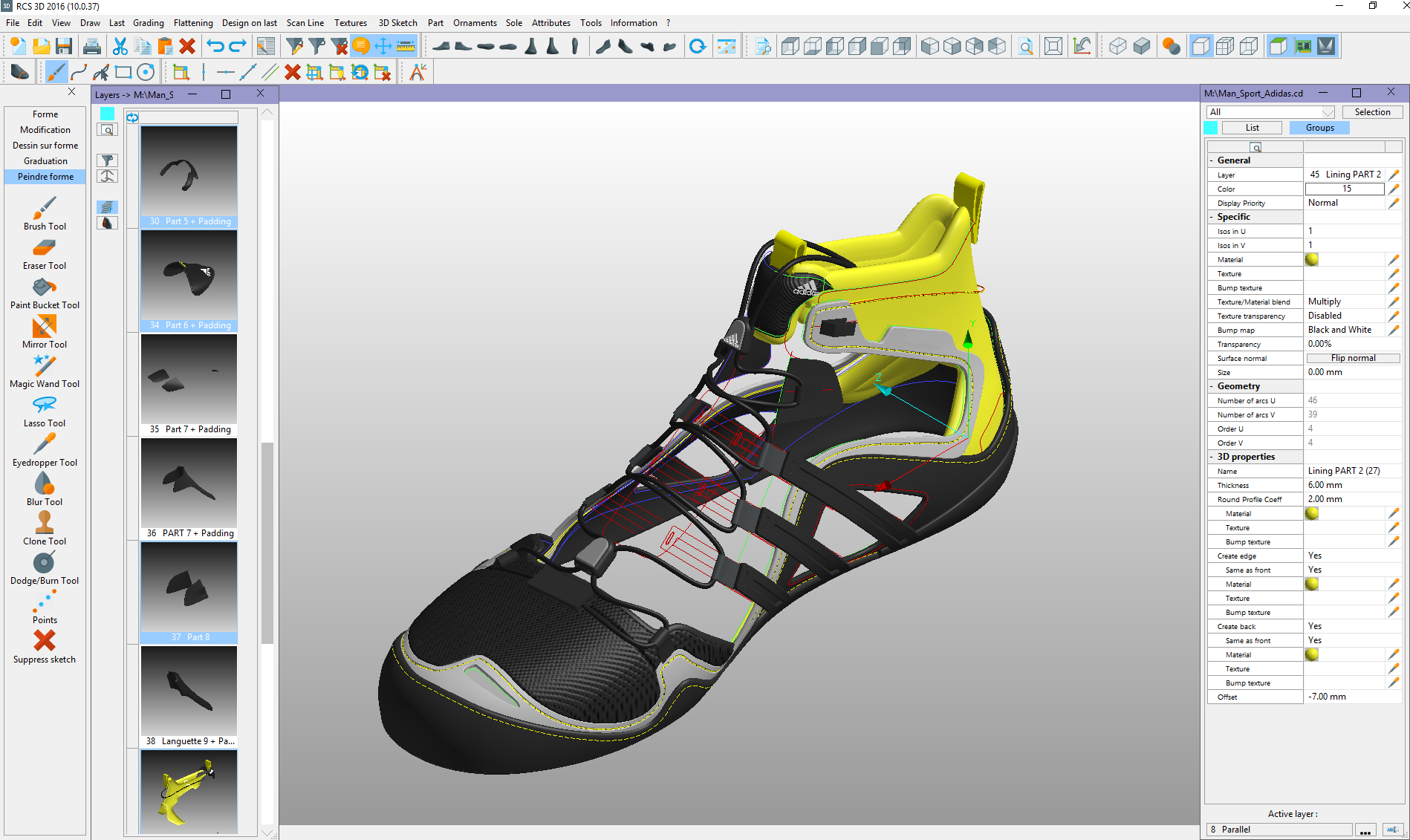Click the refresh rotation icon

[697, 46]
